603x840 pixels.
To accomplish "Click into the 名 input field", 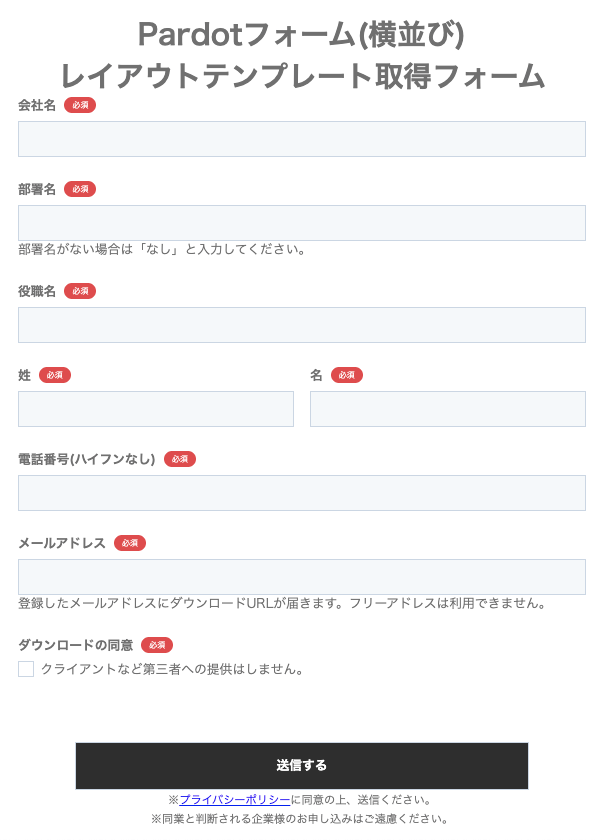I will [x=447, y=409].
